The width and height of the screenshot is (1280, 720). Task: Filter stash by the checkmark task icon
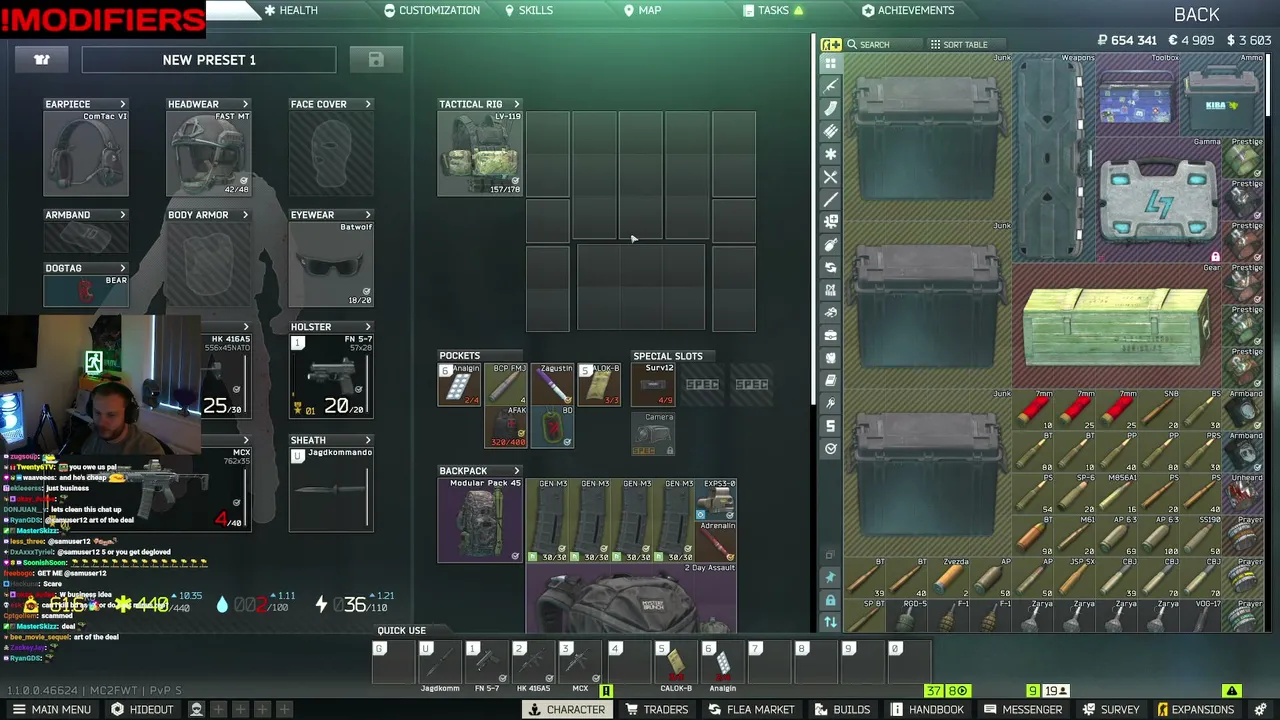click(830, 449)
